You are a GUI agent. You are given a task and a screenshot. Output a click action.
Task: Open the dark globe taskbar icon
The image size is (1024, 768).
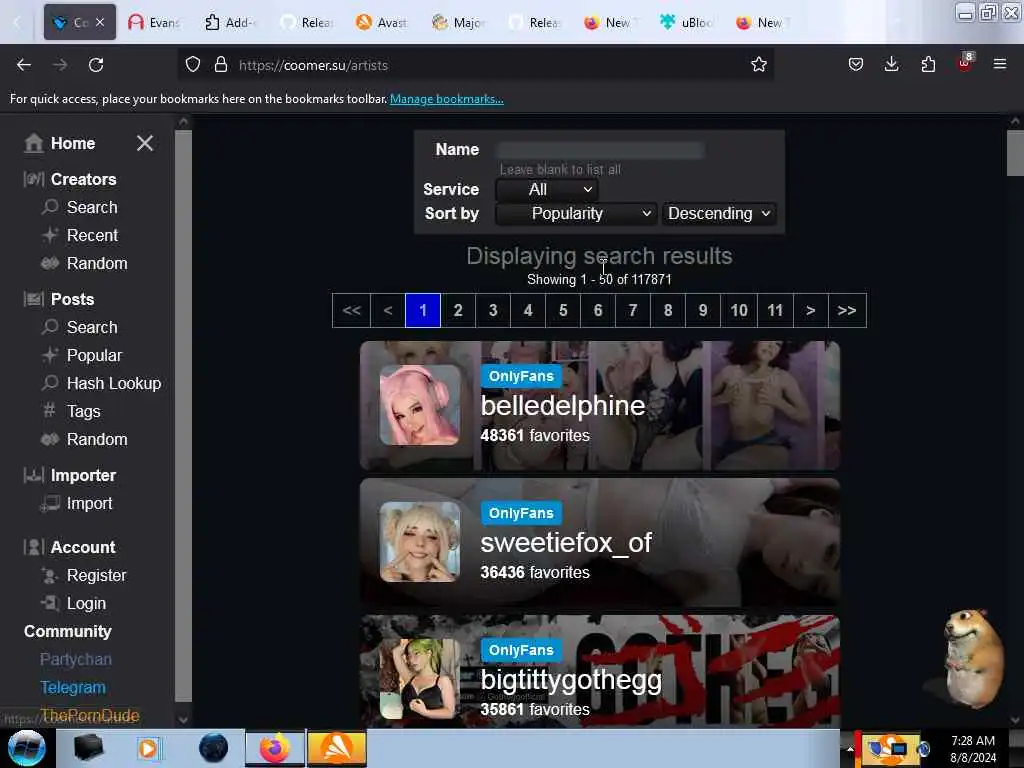click(x=214, y=748)
